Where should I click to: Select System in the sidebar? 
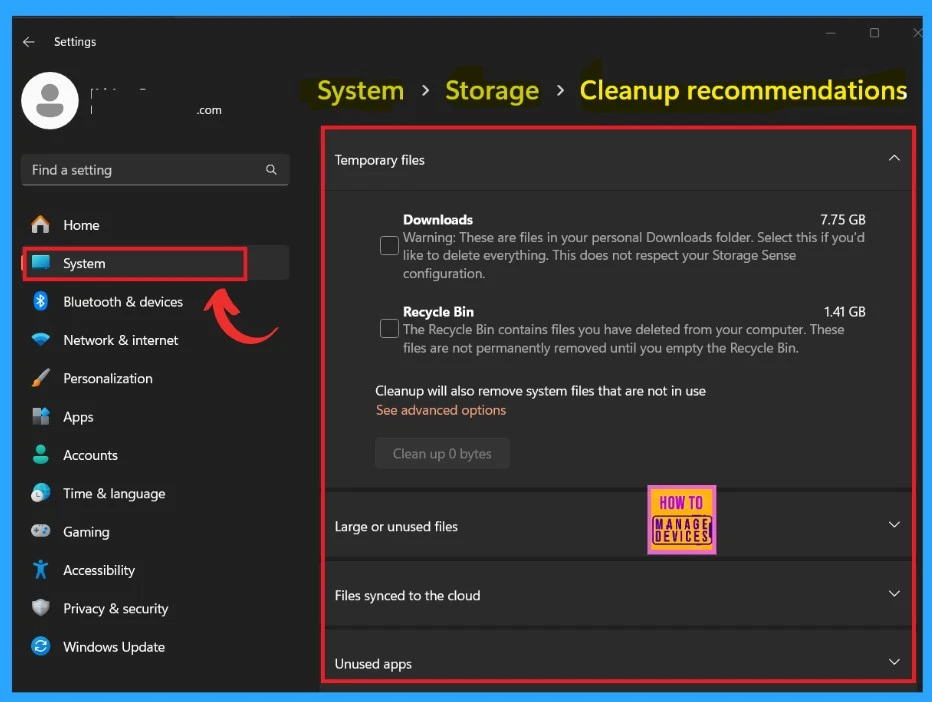155,263
